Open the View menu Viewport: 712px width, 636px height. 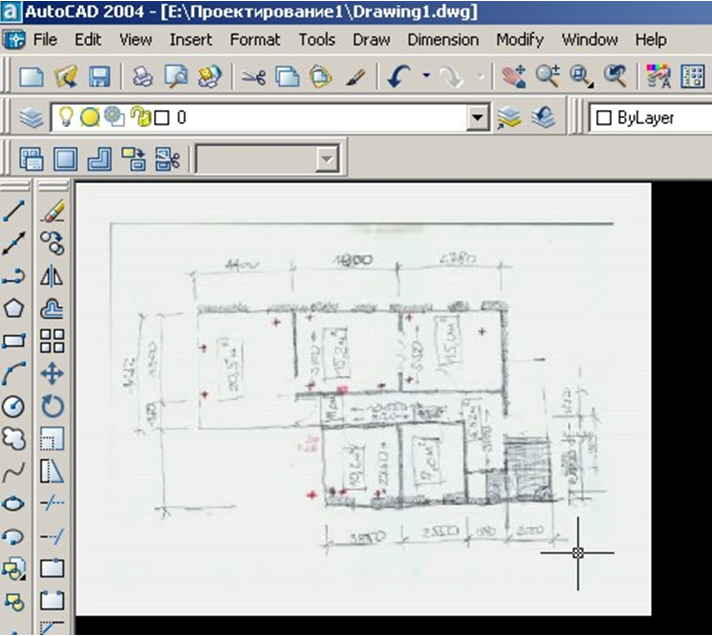coord(135,40)
